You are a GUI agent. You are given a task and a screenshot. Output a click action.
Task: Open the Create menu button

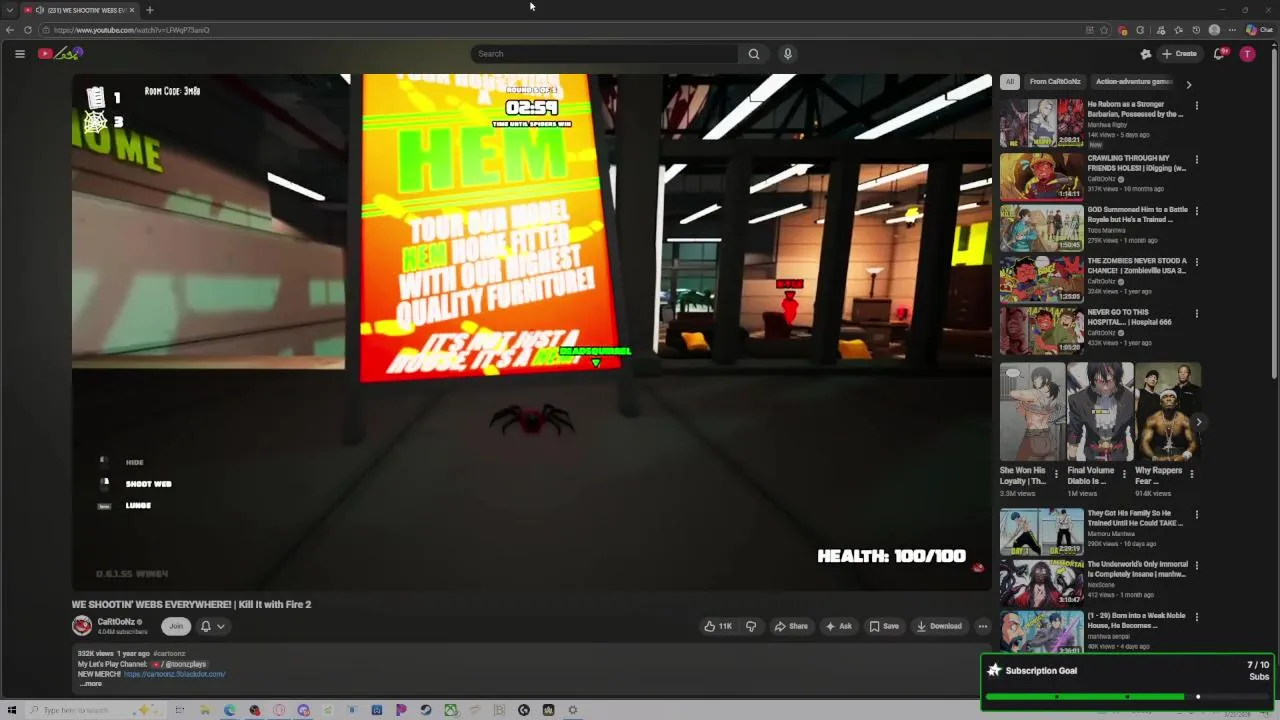tap(1179, 54)
